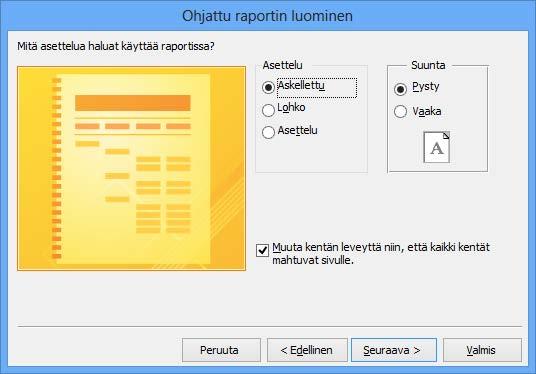Click the spiral binding in the preview
536x374 pixels.
[x=56, y=168]
